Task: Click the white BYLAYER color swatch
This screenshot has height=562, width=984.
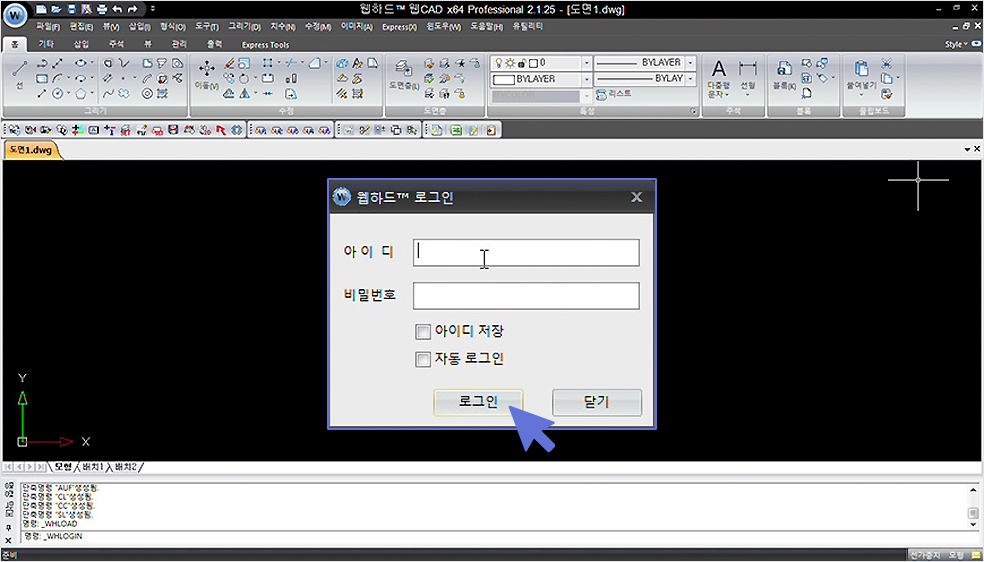Action: [x=504, y=80]
